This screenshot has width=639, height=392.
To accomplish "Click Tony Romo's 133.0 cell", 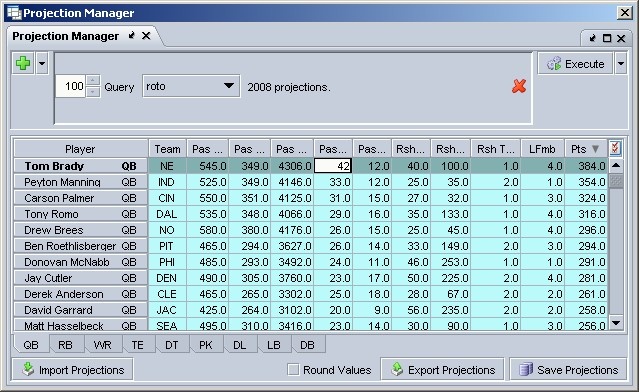I will (x=451, y=214).
